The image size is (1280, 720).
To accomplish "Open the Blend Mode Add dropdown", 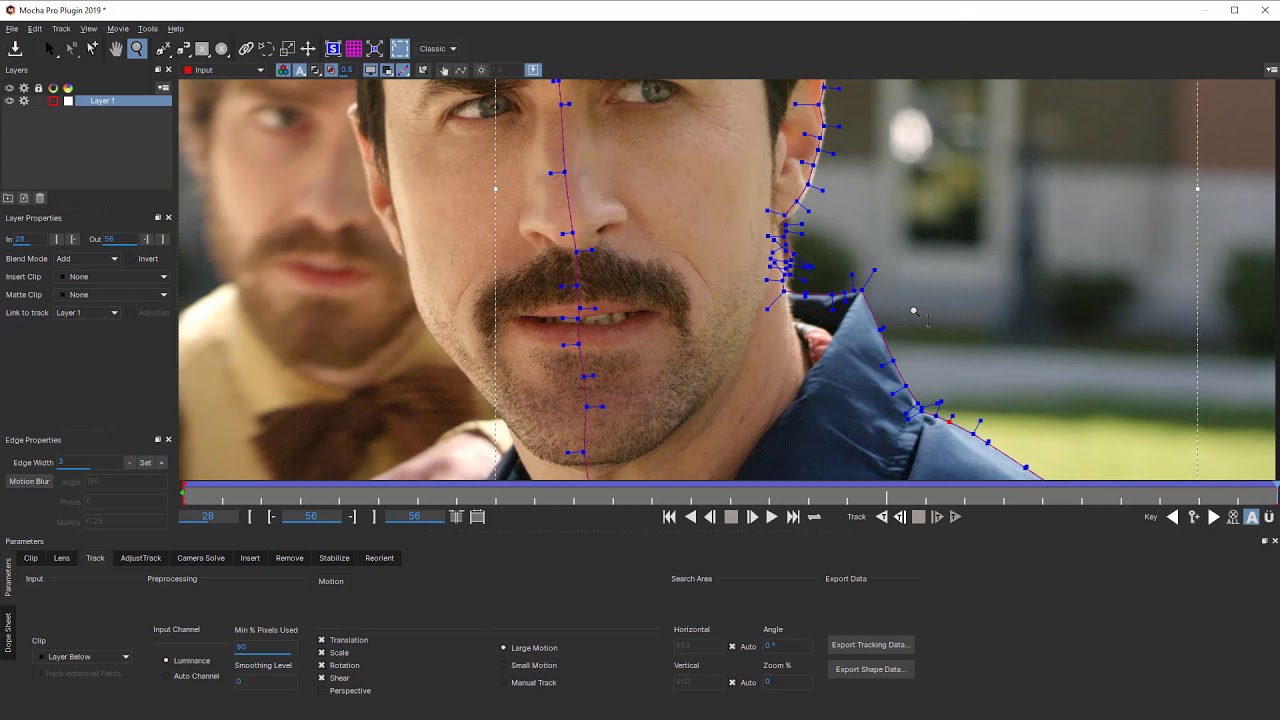I will point(87,259).
